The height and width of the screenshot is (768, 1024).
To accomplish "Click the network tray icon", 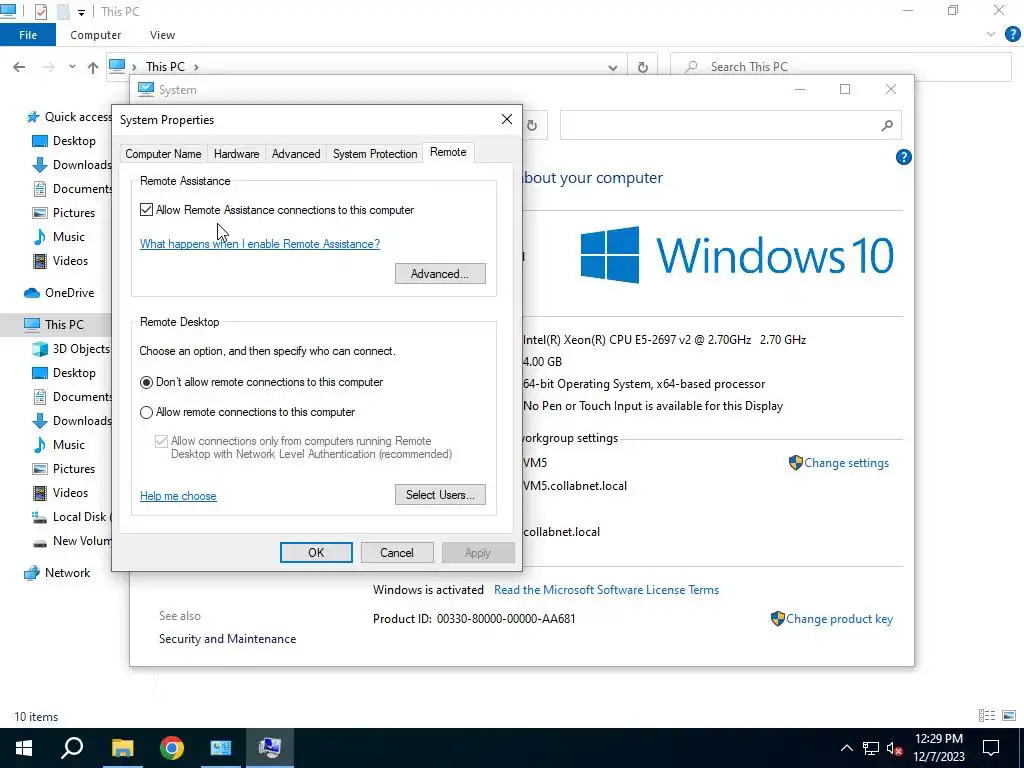I will pos(871,748).
